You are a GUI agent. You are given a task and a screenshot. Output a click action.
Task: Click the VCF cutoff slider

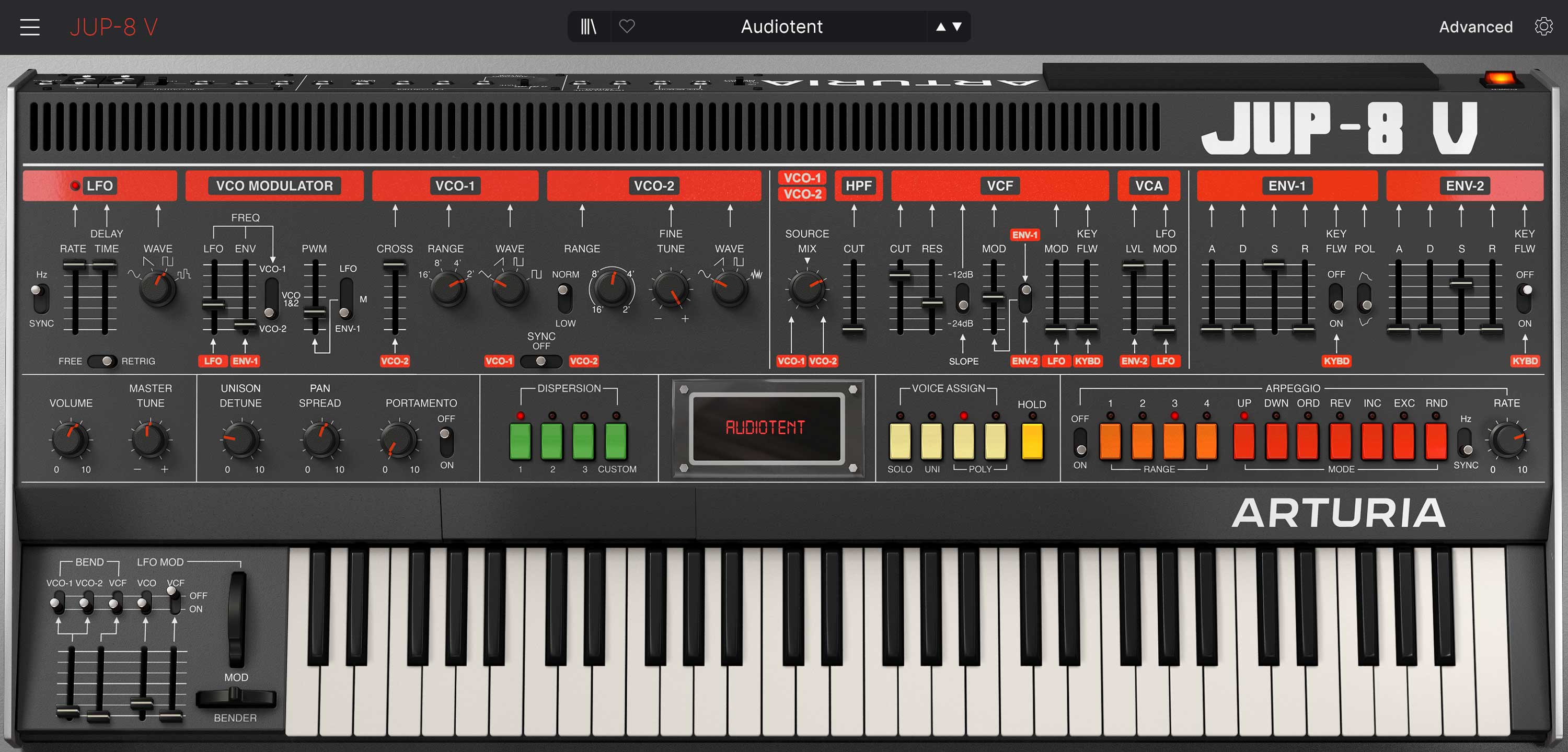pos(900,275)
